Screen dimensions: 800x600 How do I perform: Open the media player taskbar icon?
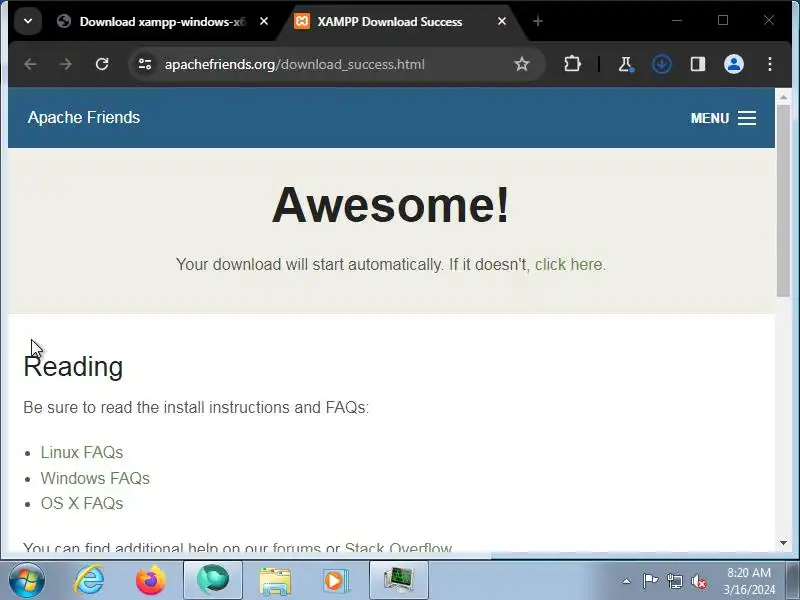[336, 580]
